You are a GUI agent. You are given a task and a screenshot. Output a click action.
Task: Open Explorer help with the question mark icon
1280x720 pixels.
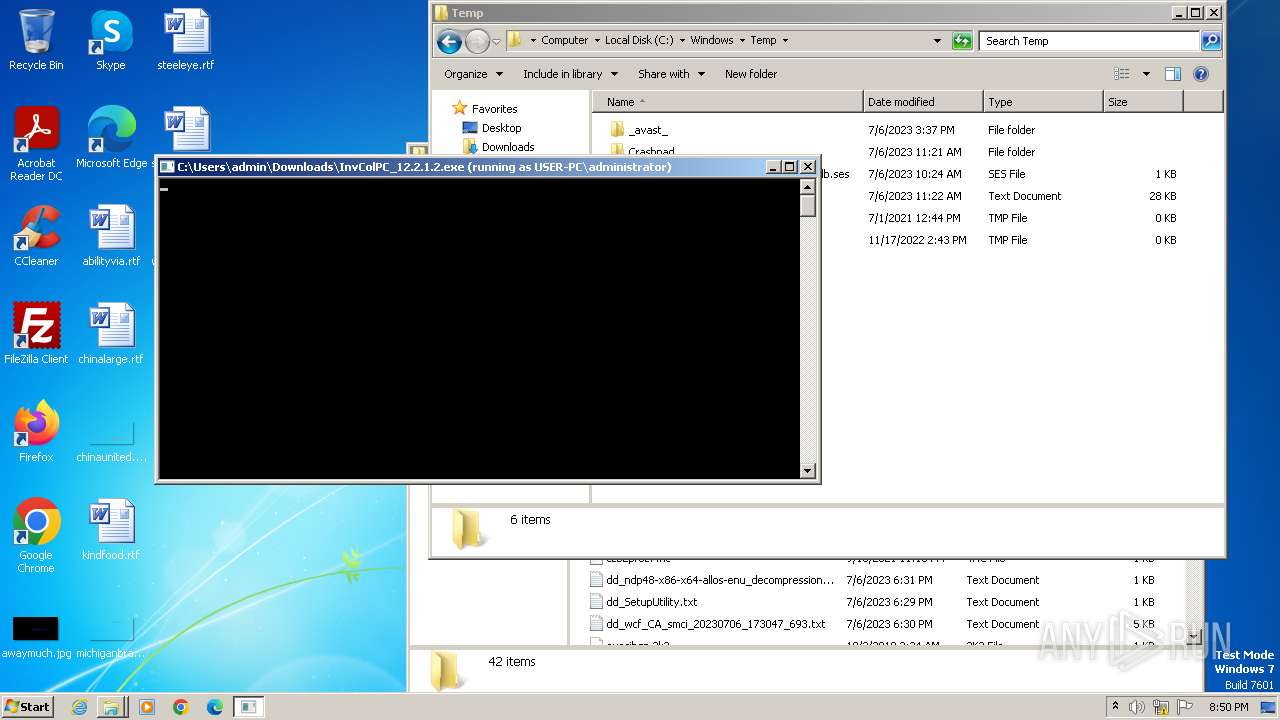pos(1201,74)
